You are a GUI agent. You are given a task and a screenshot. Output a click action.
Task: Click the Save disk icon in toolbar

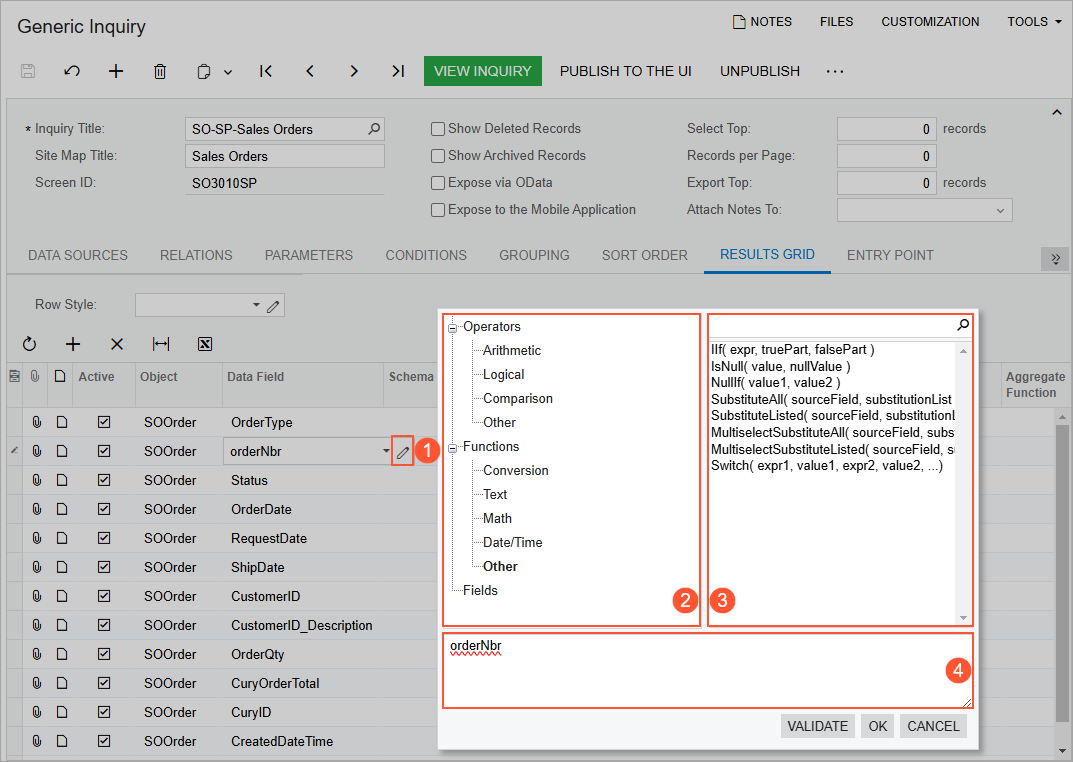coord(28,71)
